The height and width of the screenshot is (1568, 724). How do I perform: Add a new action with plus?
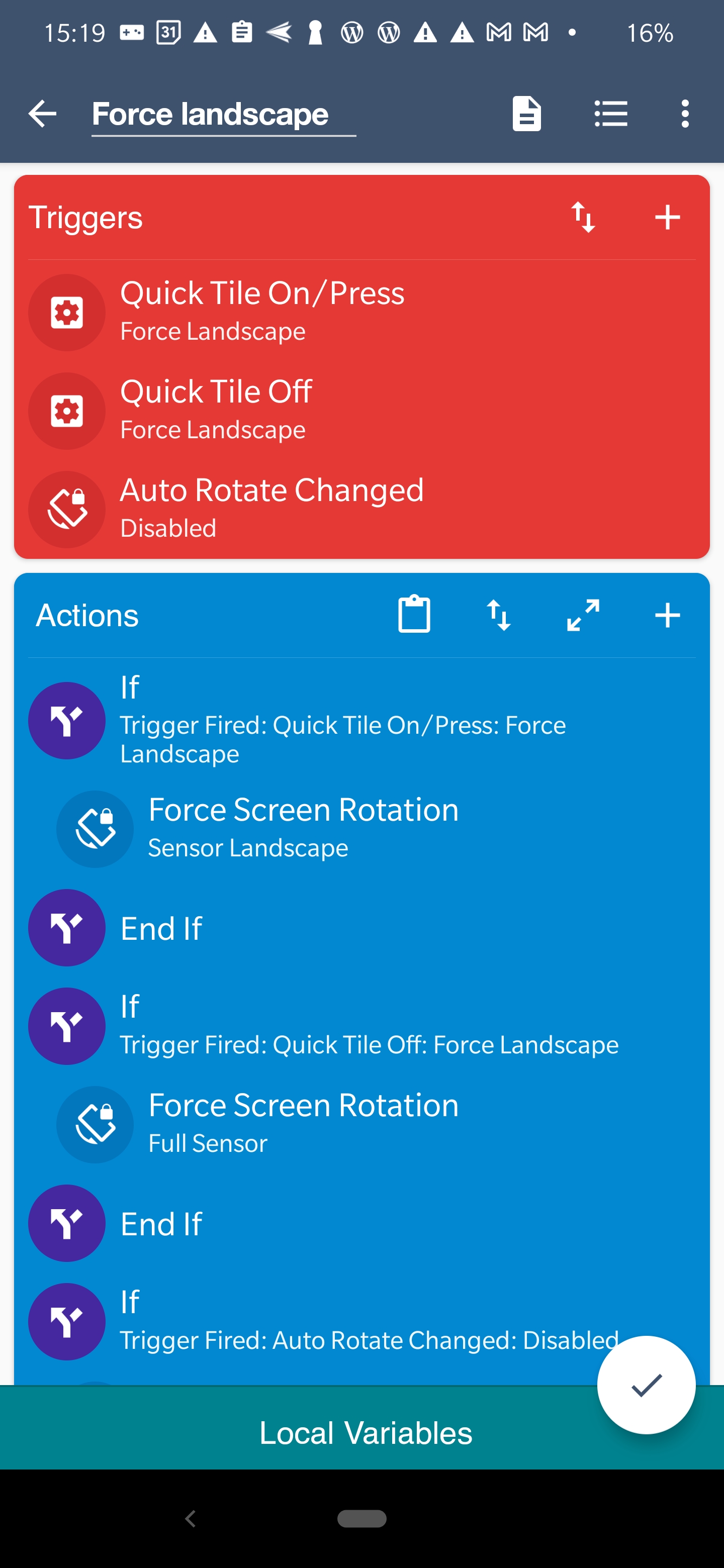coord(667,615)
